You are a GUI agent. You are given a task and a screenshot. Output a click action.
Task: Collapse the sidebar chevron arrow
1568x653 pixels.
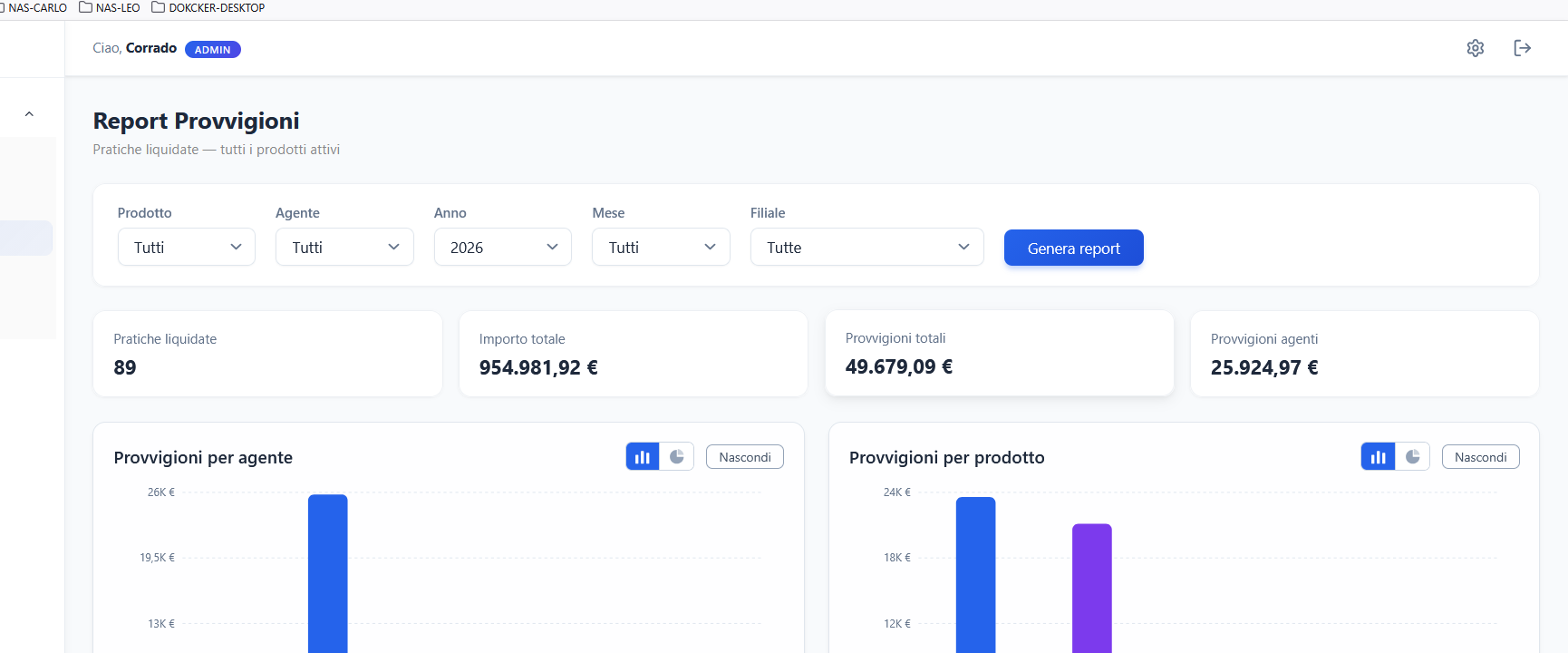click(29, 114)
